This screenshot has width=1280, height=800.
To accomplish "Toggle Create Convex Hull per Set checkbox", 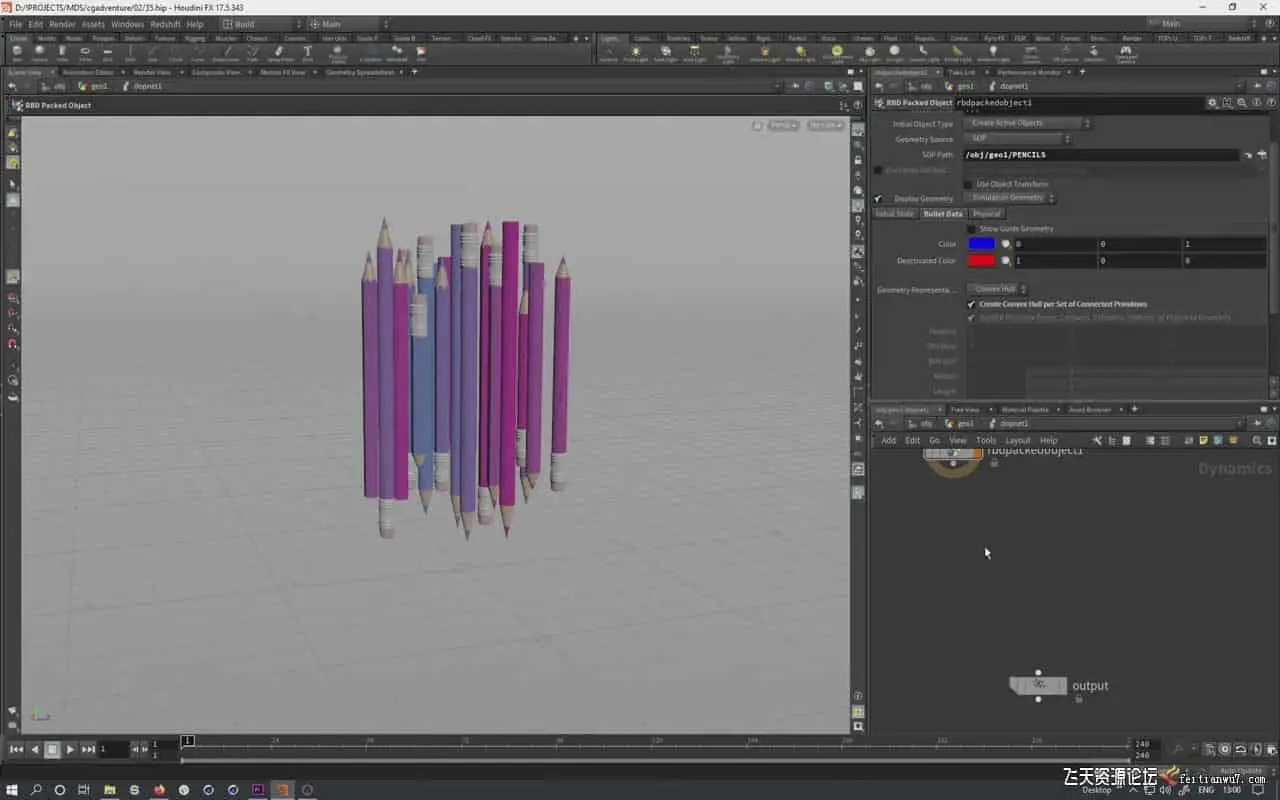I will [x=971, y=304].
